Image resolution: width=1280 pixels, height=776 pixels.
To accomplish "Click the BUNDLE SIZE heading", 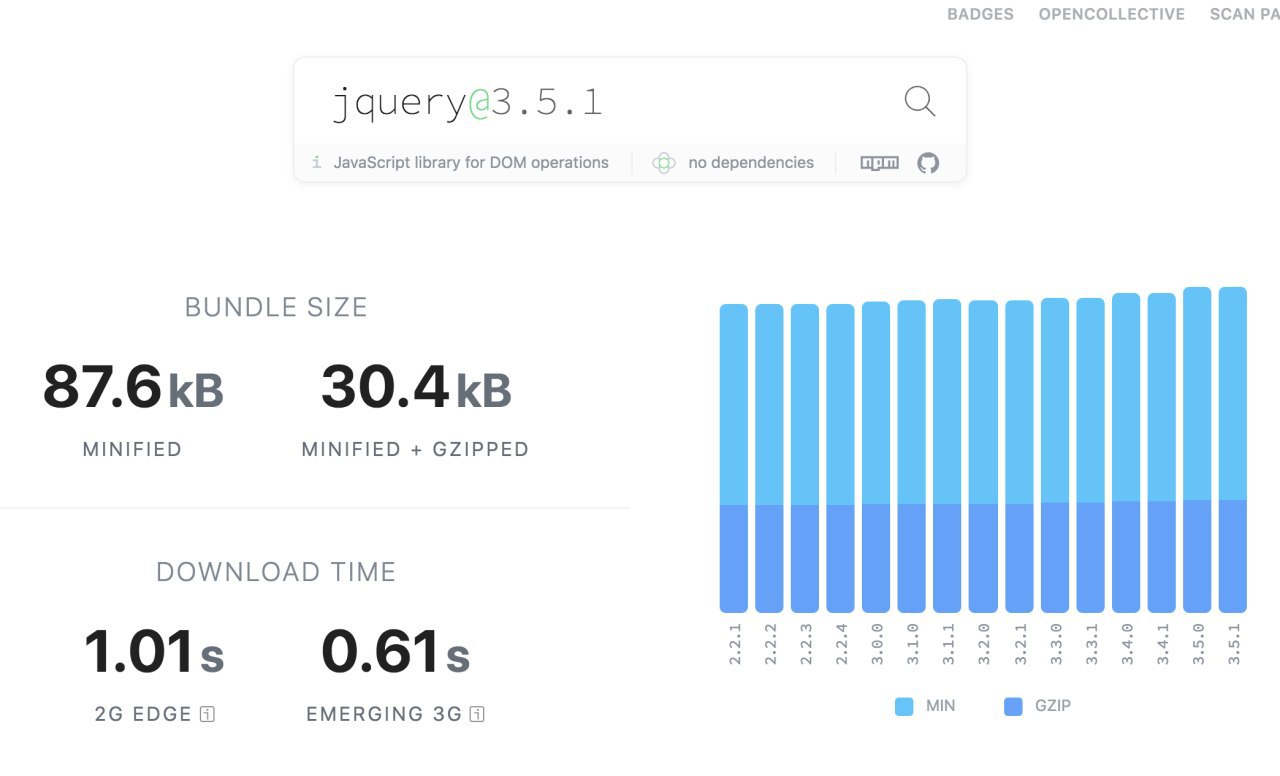I will coord(276,307).
